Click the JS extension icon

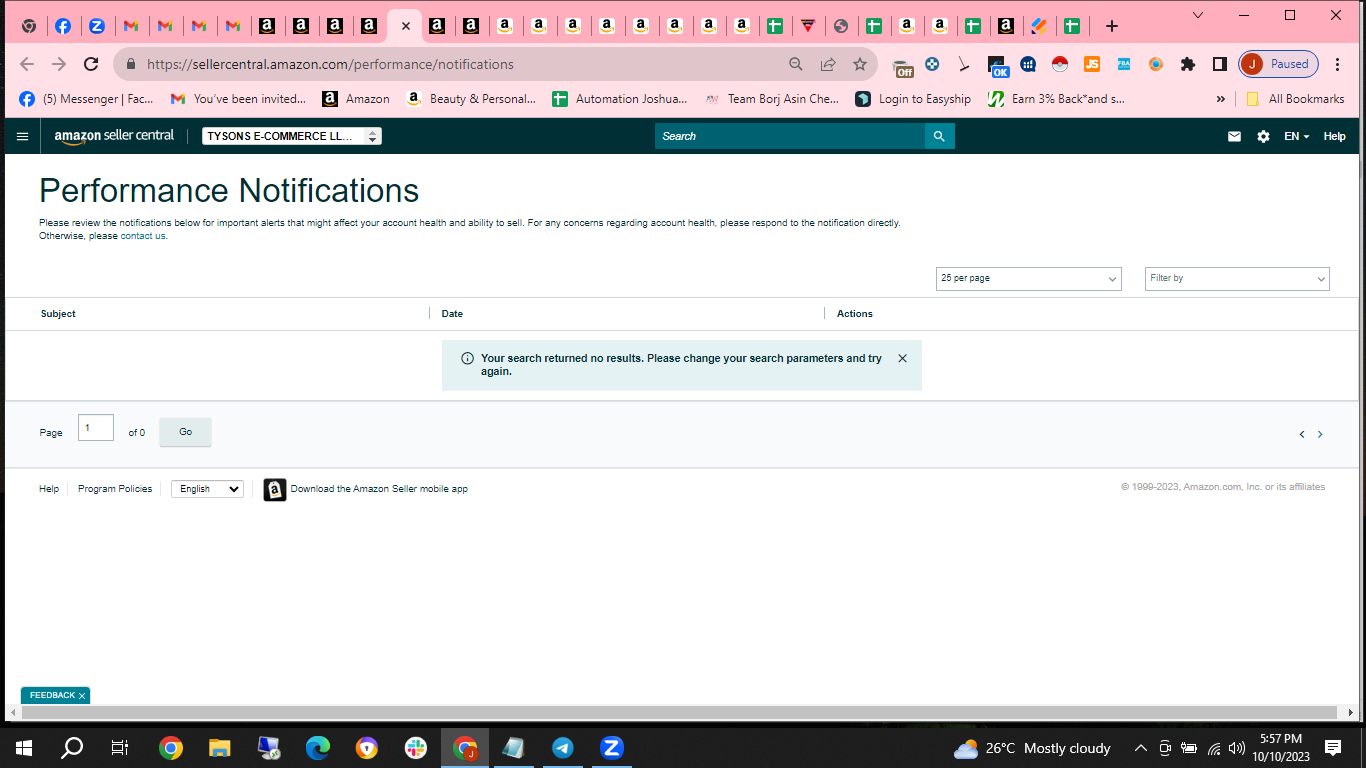click(1092, 64)
